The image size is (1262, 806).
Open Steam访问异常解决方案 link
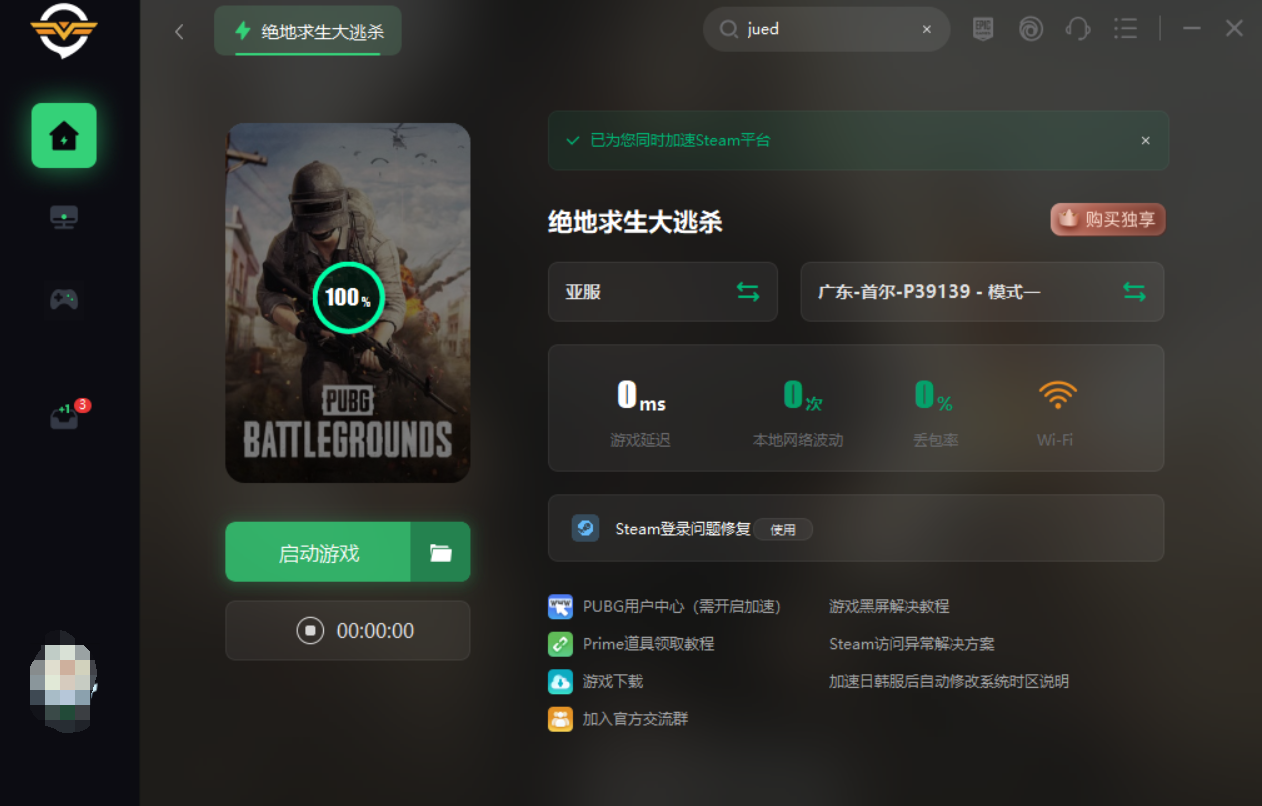(x=912, y=644)
